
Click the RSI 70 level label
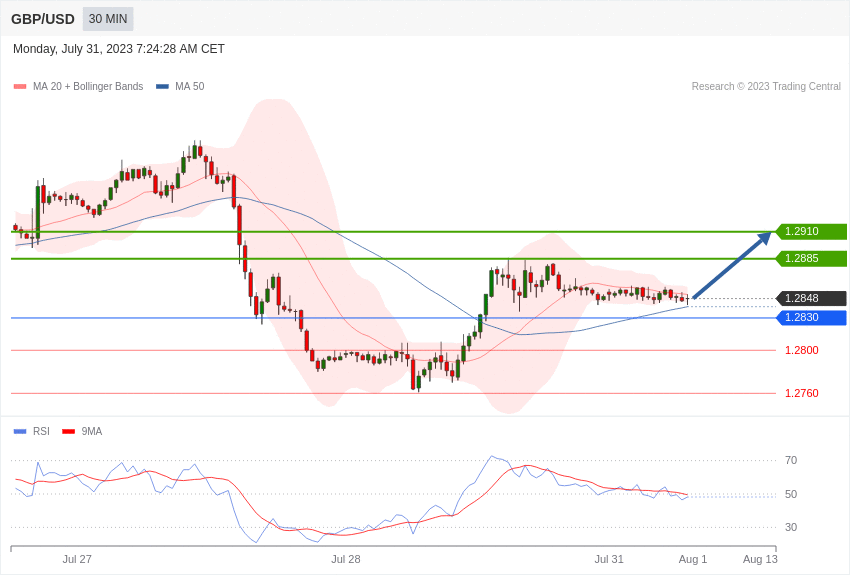point(791,460)
